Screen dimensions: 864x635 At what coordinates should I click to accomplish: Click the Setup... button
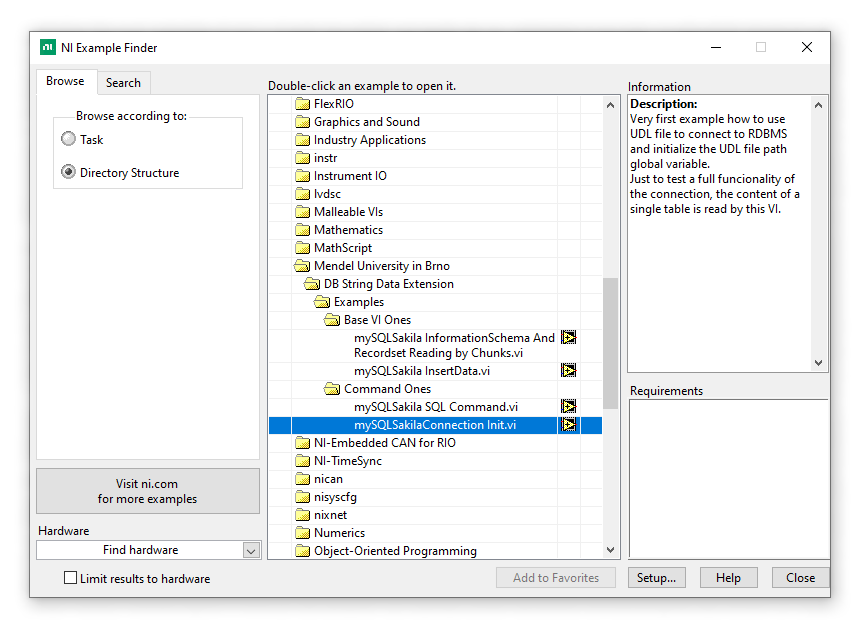[657, 578]
